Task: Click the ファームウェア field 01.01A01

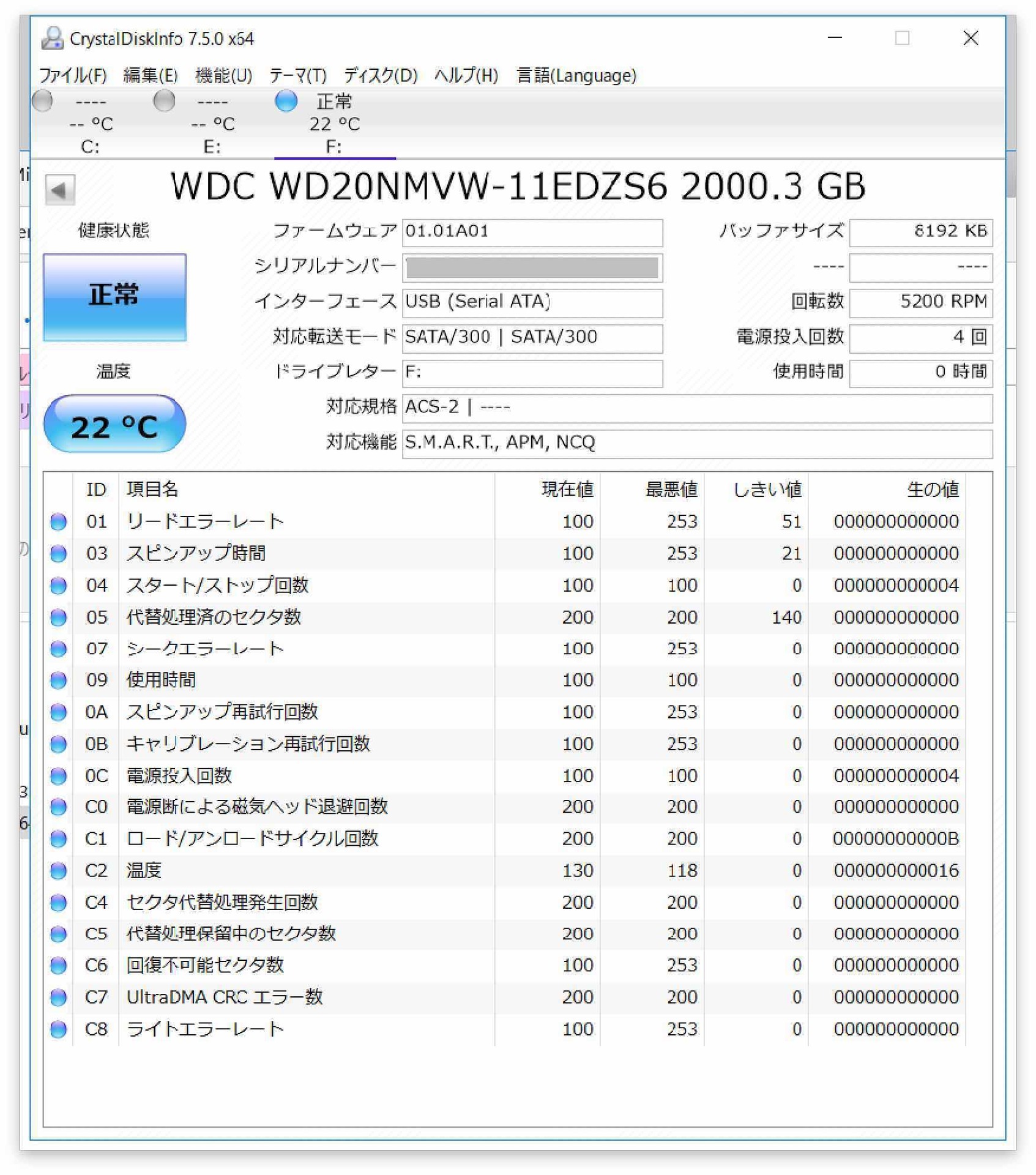Action: click(x=533, y=233)
